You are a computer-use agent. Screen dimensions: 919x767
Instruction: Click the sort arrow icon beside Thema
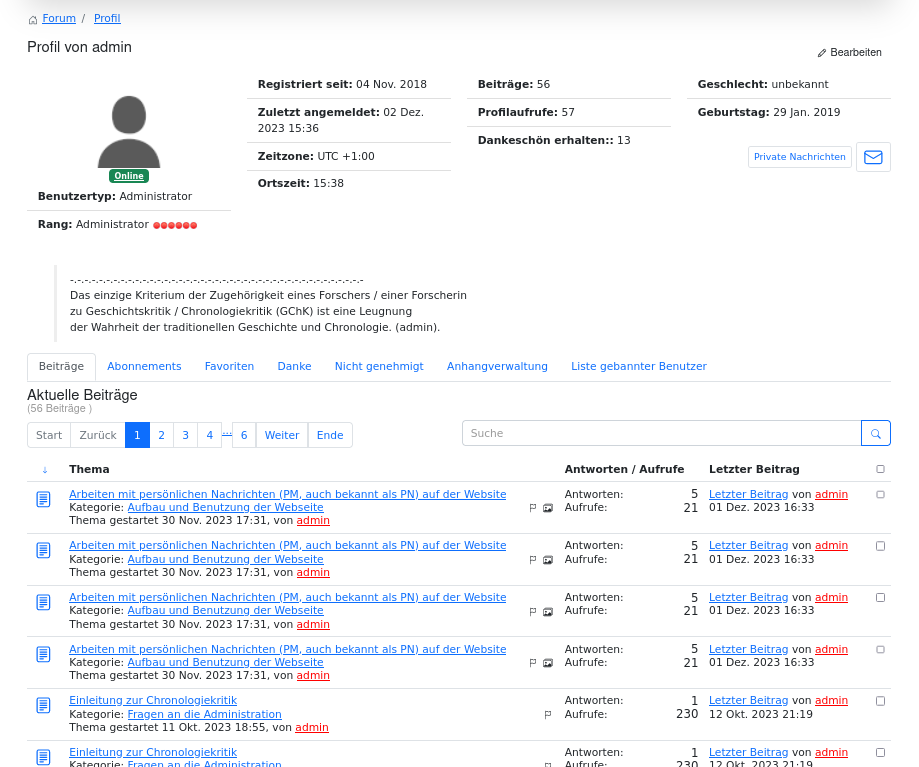pyautogui.click(x=45, y=470)
